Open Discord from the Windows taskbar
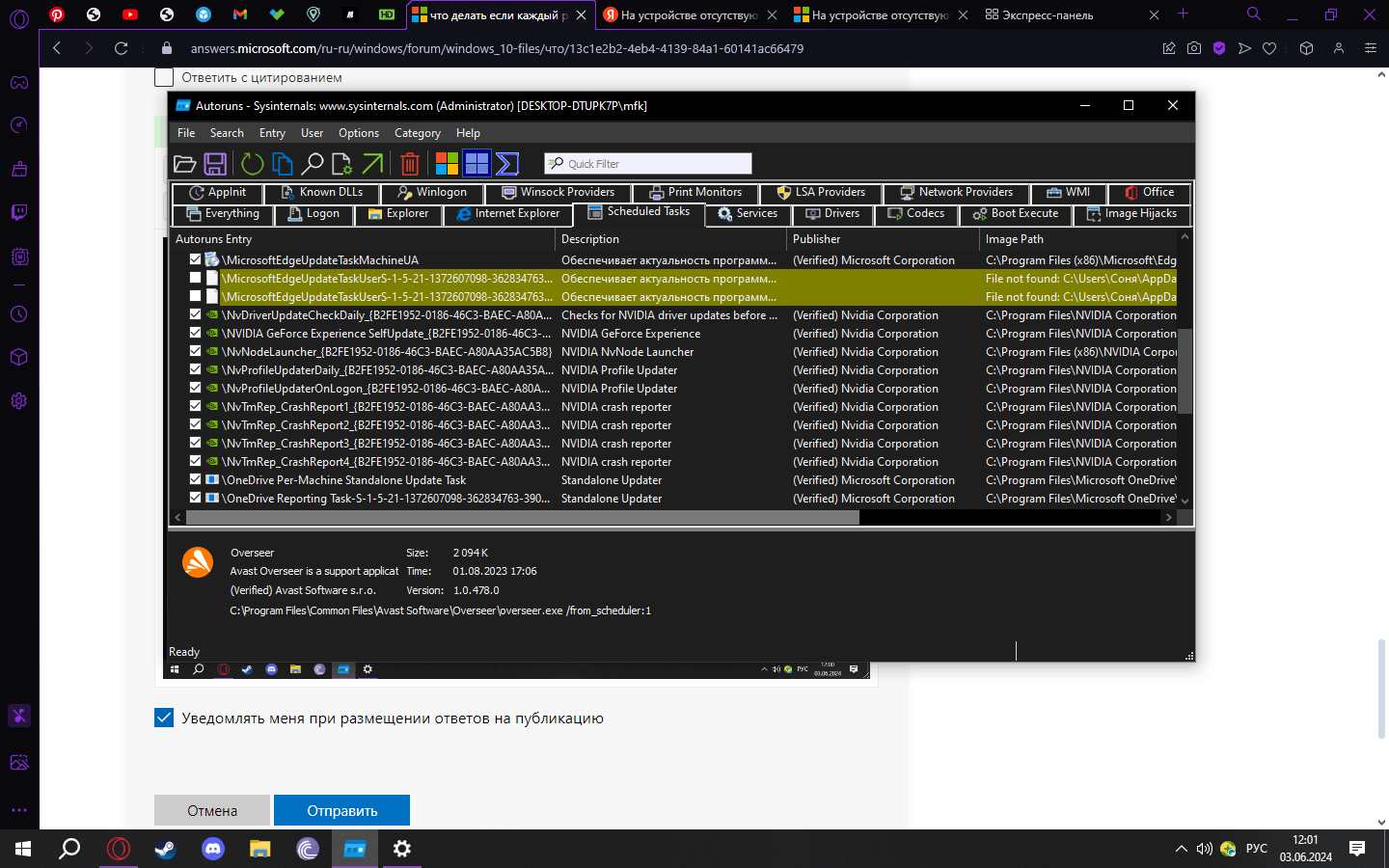Viewport: 1389px width, 868px height. [x=212, y=849]
